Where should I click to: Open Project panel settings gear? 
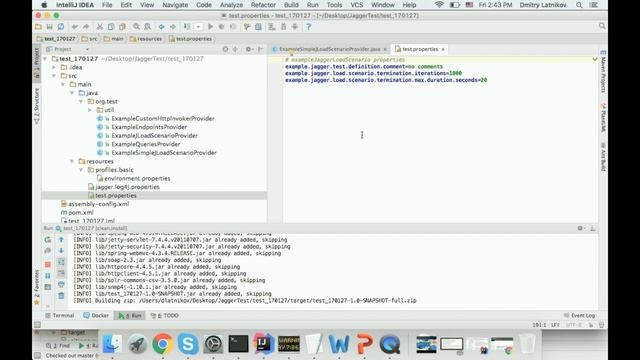click(249, 49)
